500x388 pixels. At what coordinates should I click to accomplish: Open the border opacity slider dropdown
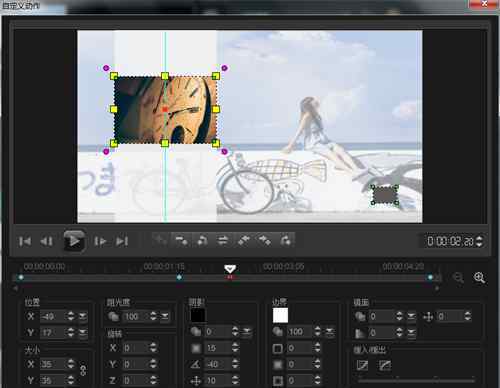329,332
